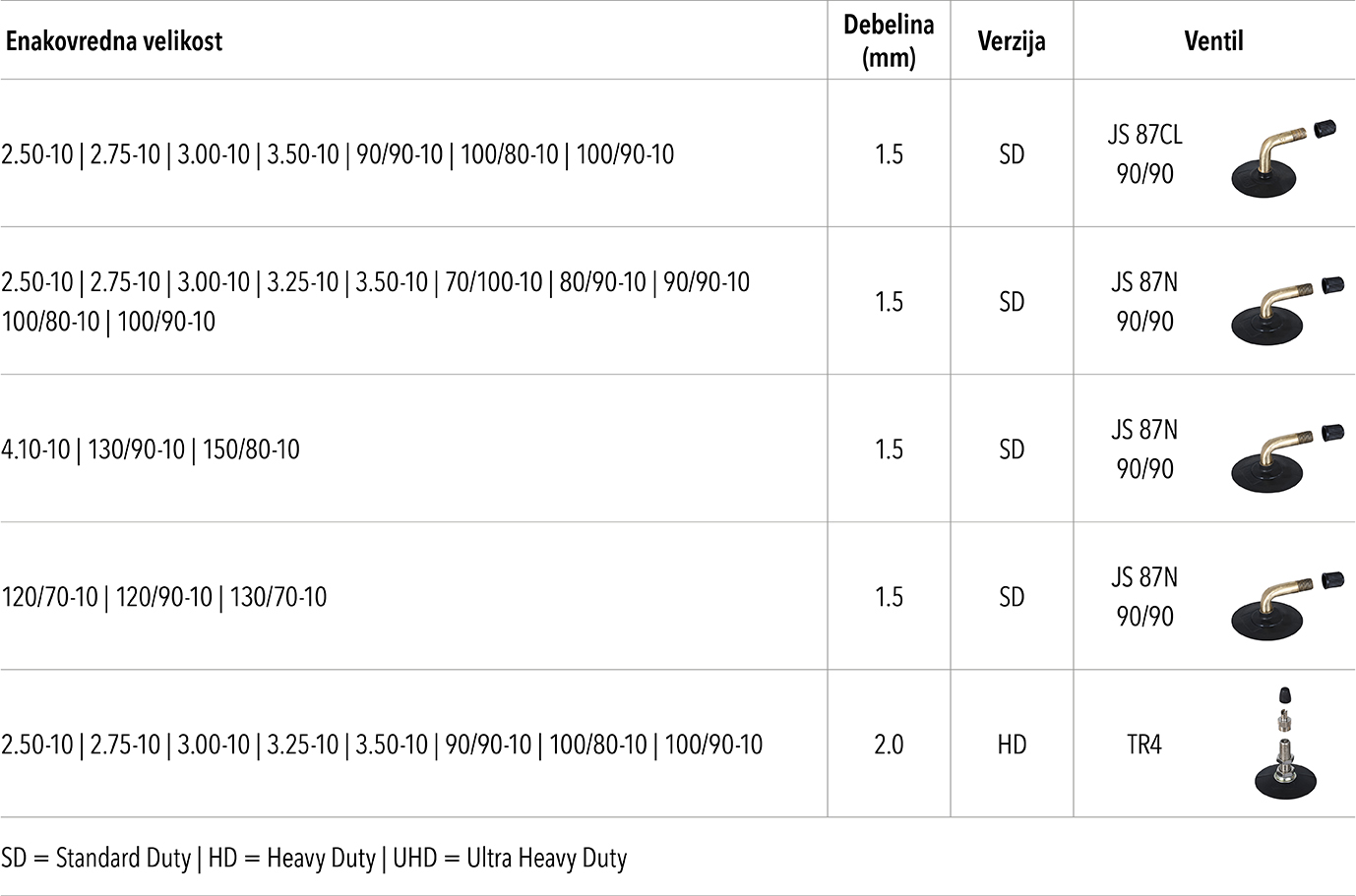Click the 2.0 thickness value
Image resolution: width=1356 pixels, height=896 pixels.
tap(889, 745)
